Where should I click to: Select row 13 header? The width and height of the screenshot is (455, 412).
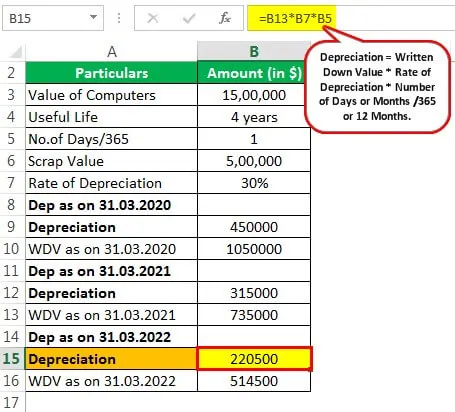point(12,315)
